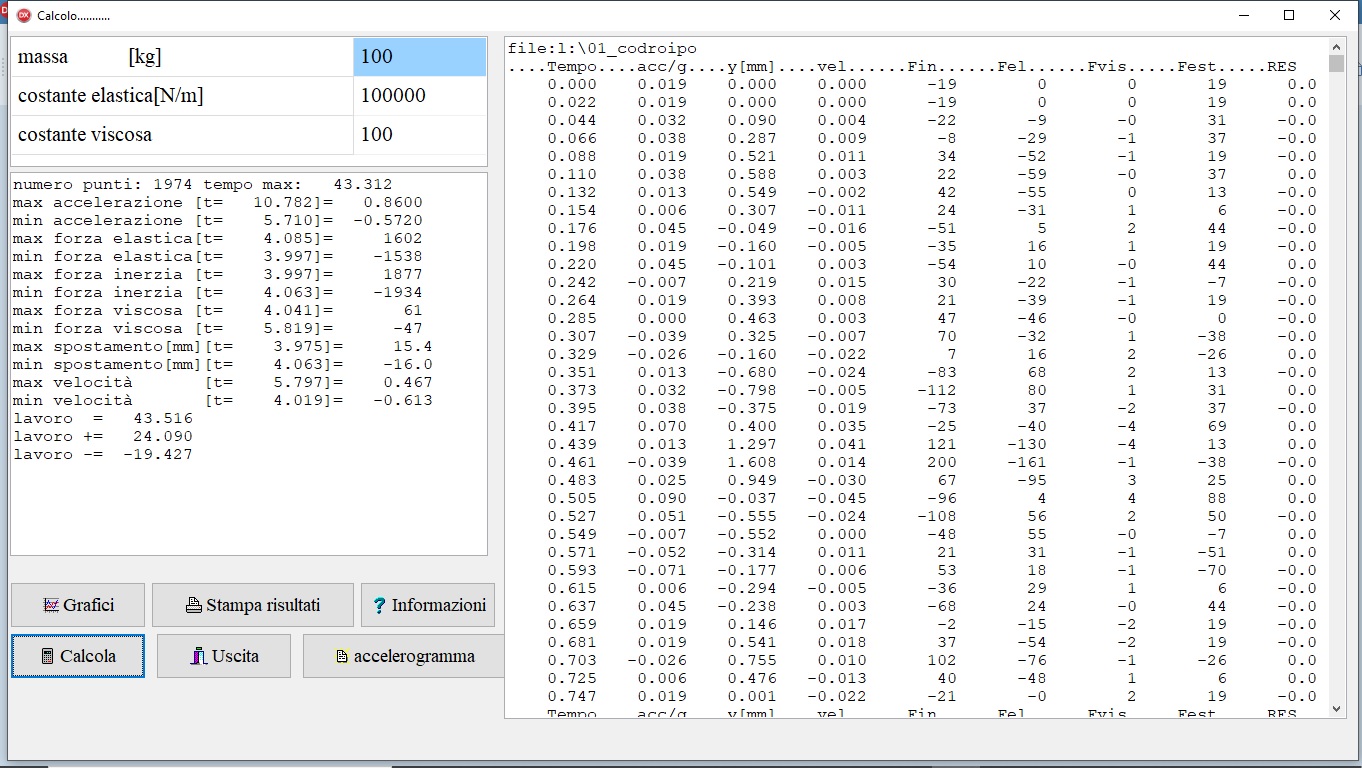
Task: Click the 'massa [kg]' label
Action: click(x=89, y=57)
